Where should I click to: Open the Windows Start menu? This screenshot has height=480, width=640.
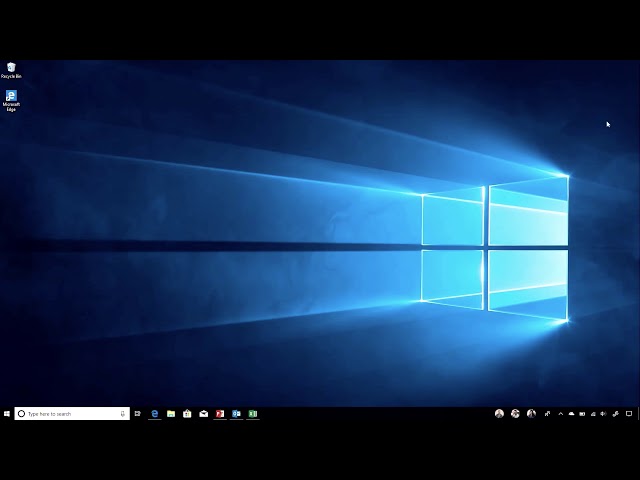click(x=7, y=413)
